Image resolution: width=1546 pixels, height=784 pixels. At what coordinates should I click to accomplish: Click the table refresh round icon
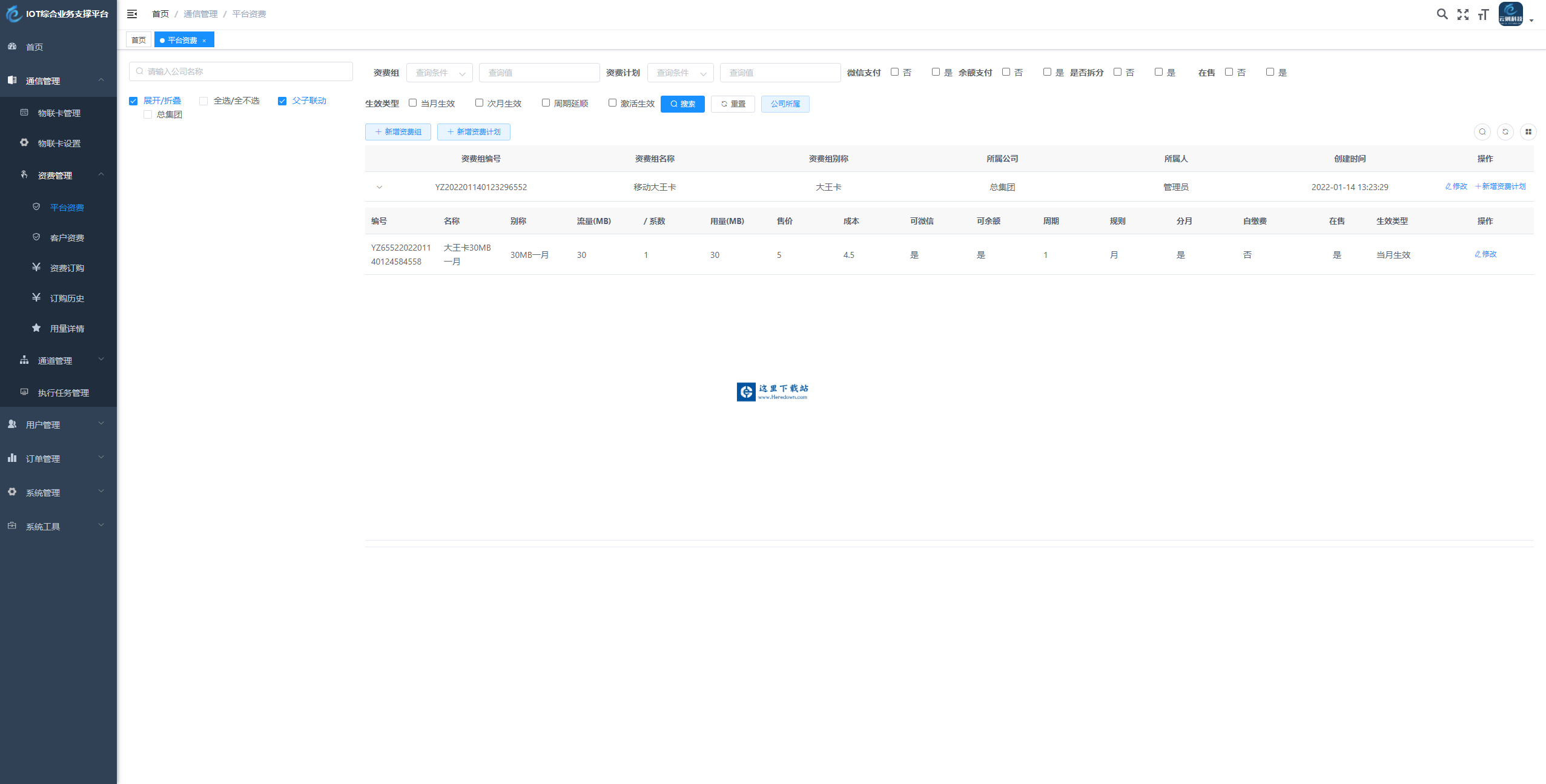click(x=1505, y=132)
